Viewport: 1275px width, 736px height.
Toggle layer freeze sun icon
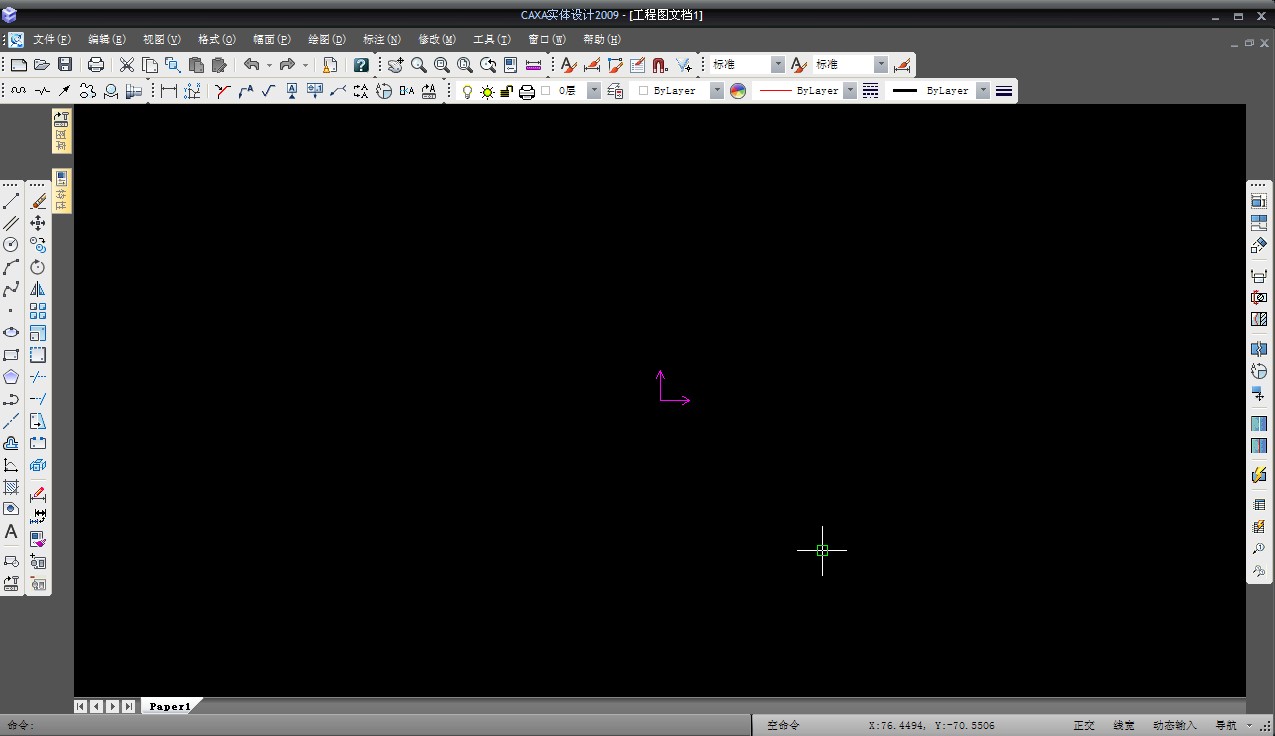click(487, 91)
